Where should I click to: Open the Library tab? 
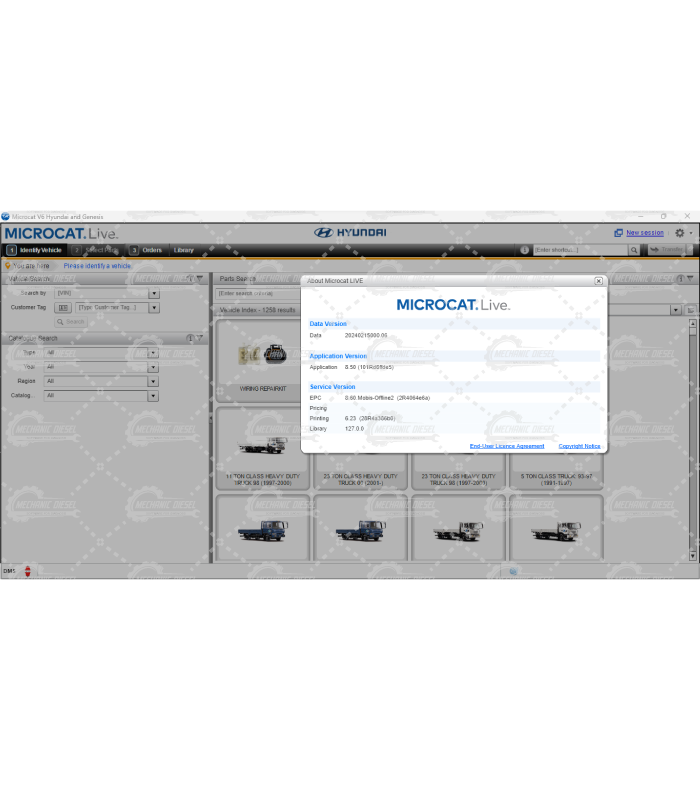[184, 250]
